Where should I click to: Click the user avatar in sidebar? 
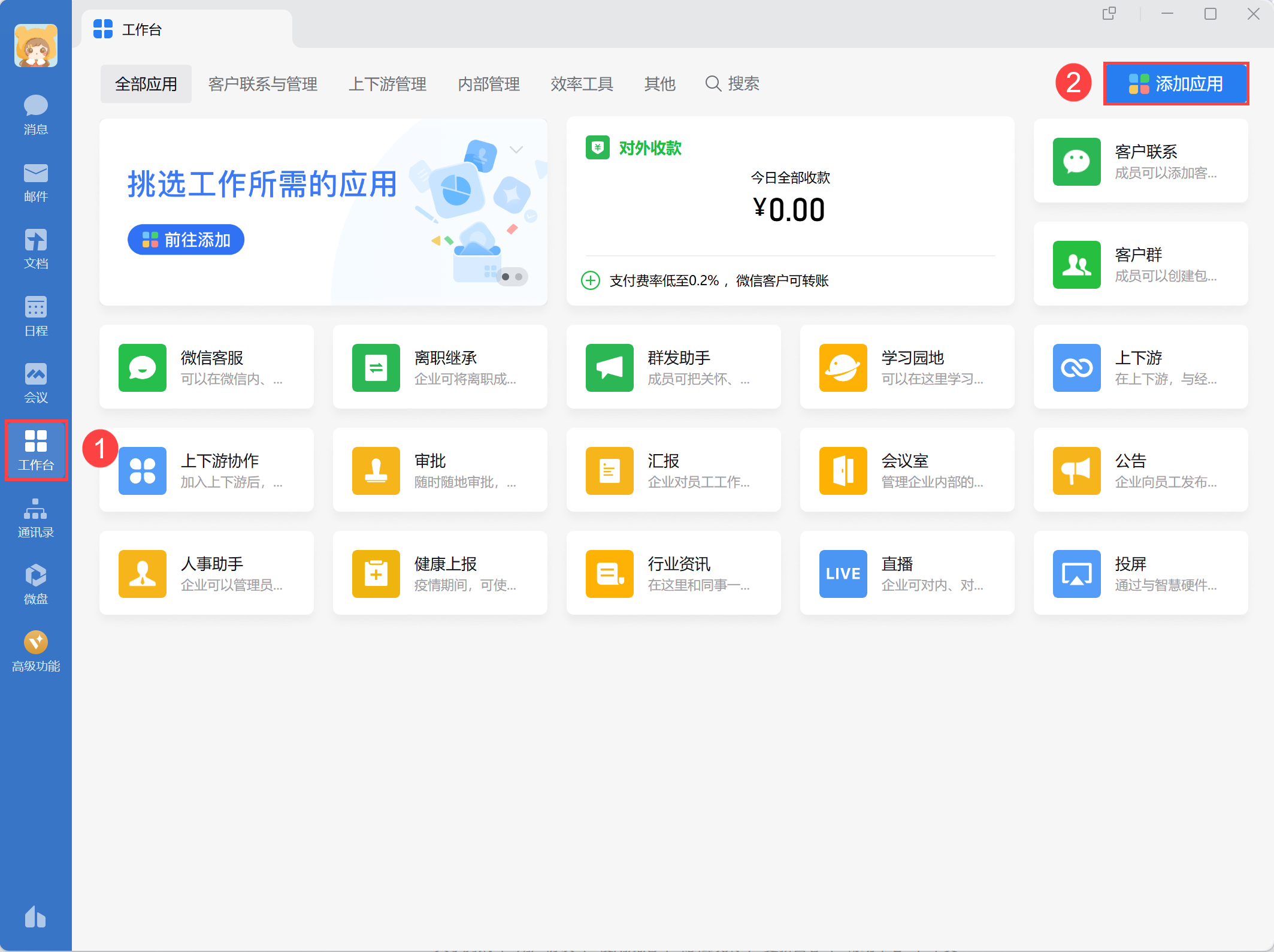click(x=36, y=46)
